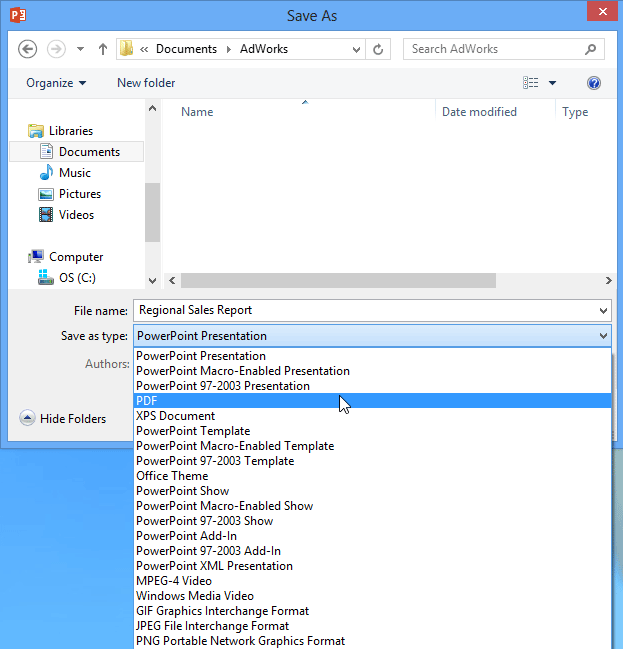Choose PowerPoint Add-In file type
Image resolution: width=623 pixels, height=649 pixels.
click(373, 536)
